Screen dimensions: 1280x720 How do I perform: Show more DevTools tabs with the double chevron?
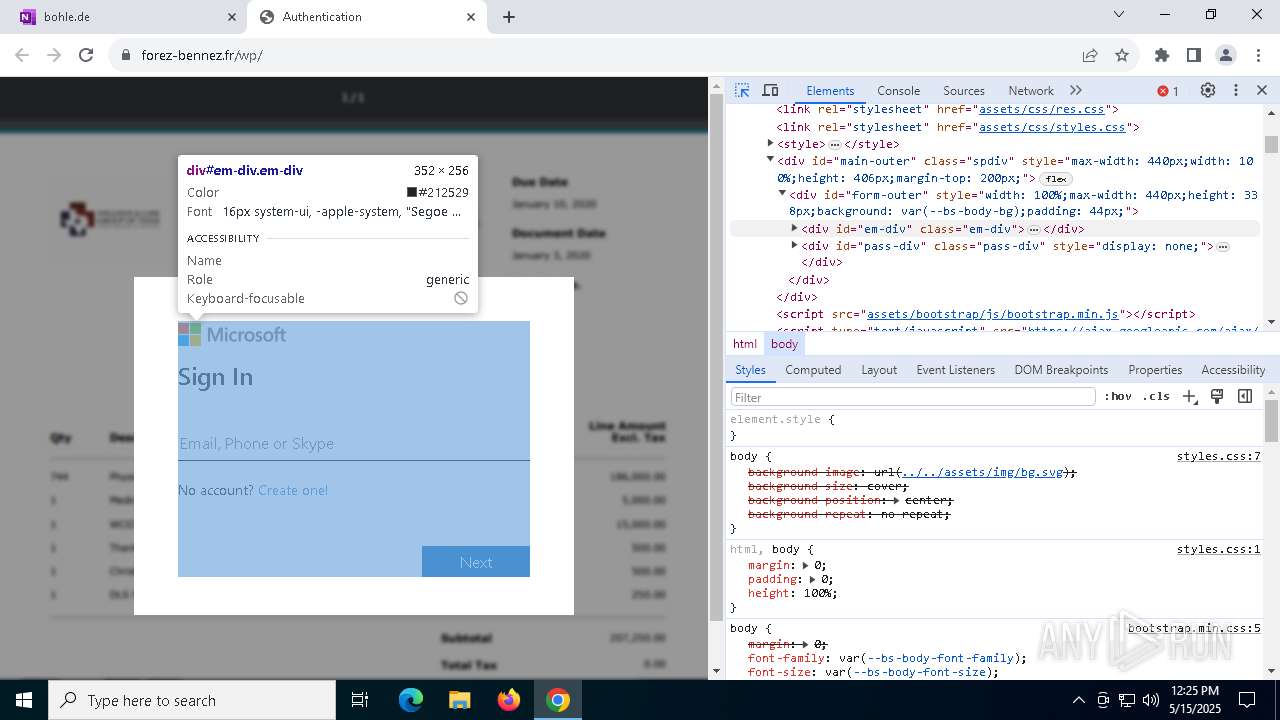point(1076,90)
